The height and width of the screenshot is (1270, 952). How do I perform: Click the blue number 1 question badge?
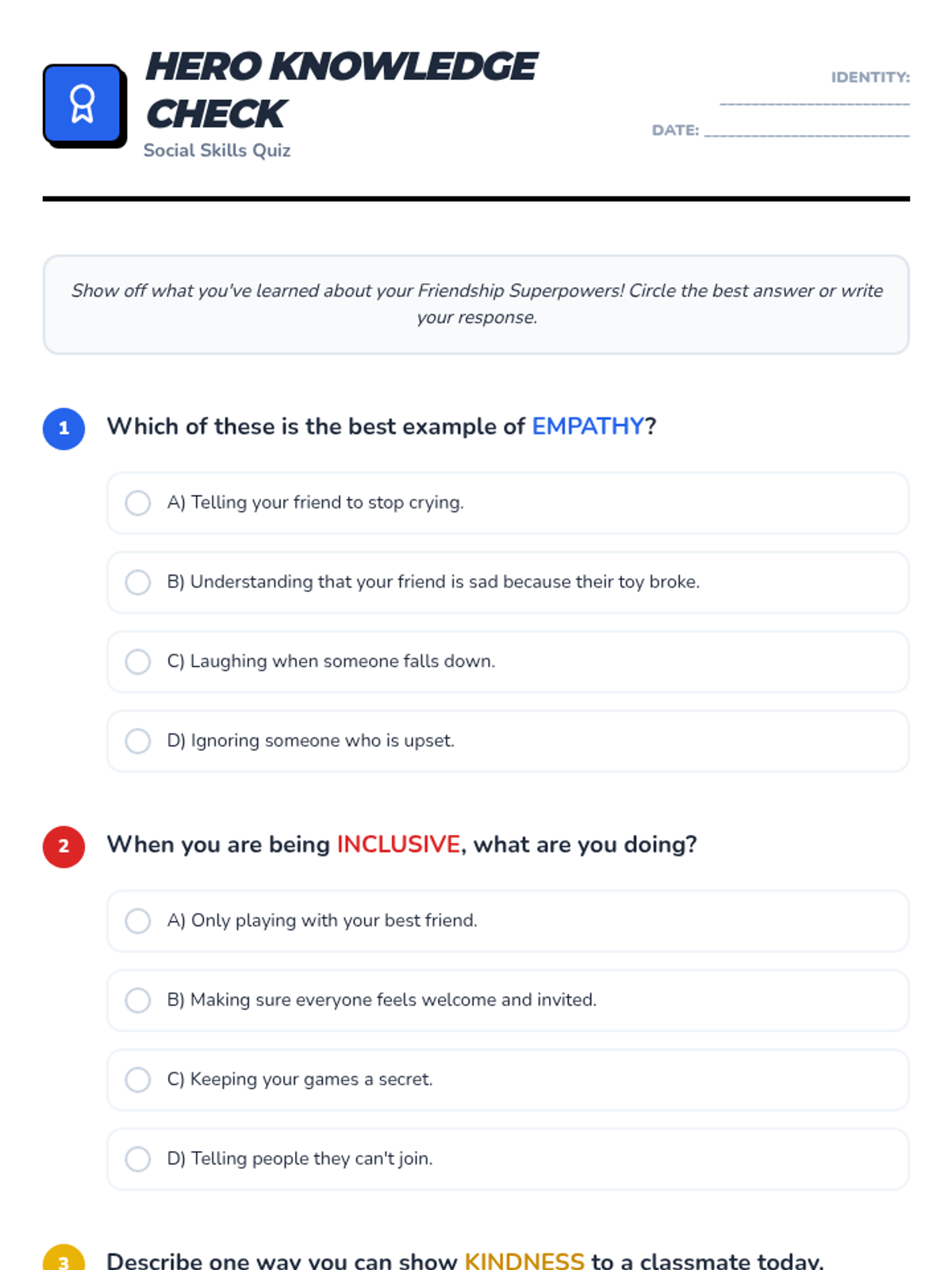tap(63, 429)
